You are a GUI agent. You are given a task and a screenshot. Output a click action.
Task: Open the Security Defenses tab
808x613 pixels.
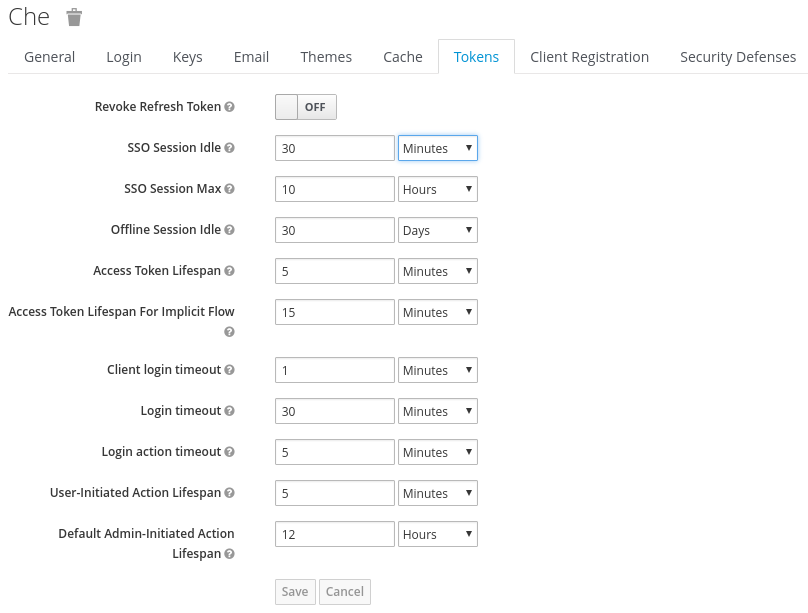click(x=737, y=57)
